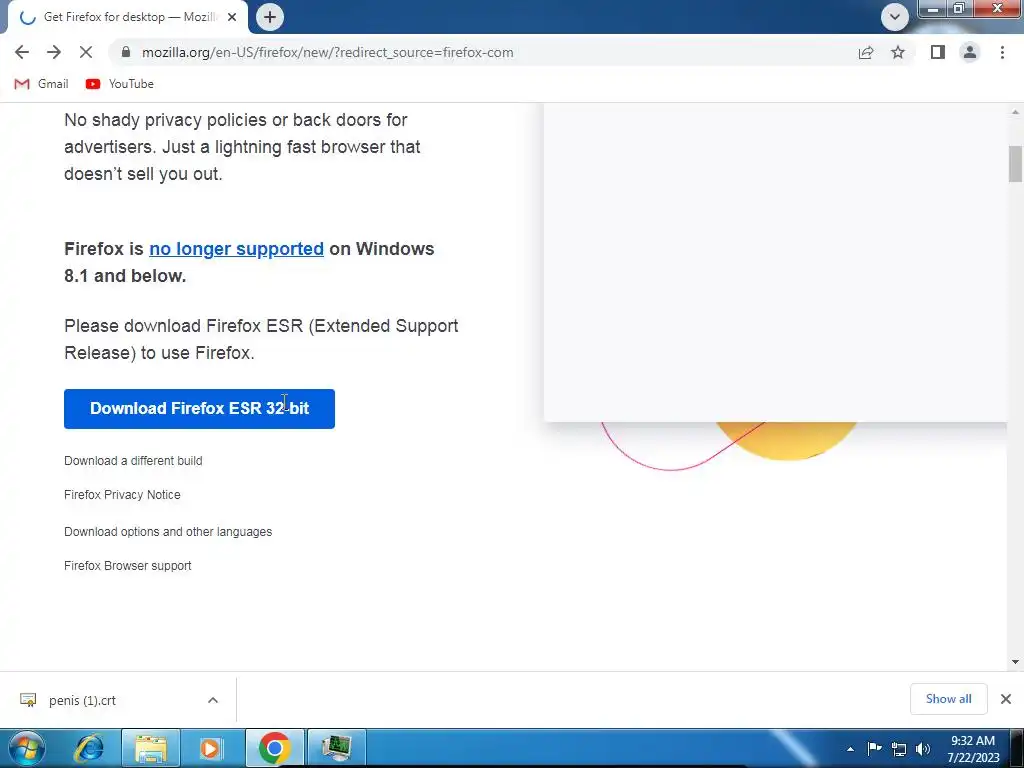Share this page icon in address bar

pyautogui.click(x=866, y=52)
